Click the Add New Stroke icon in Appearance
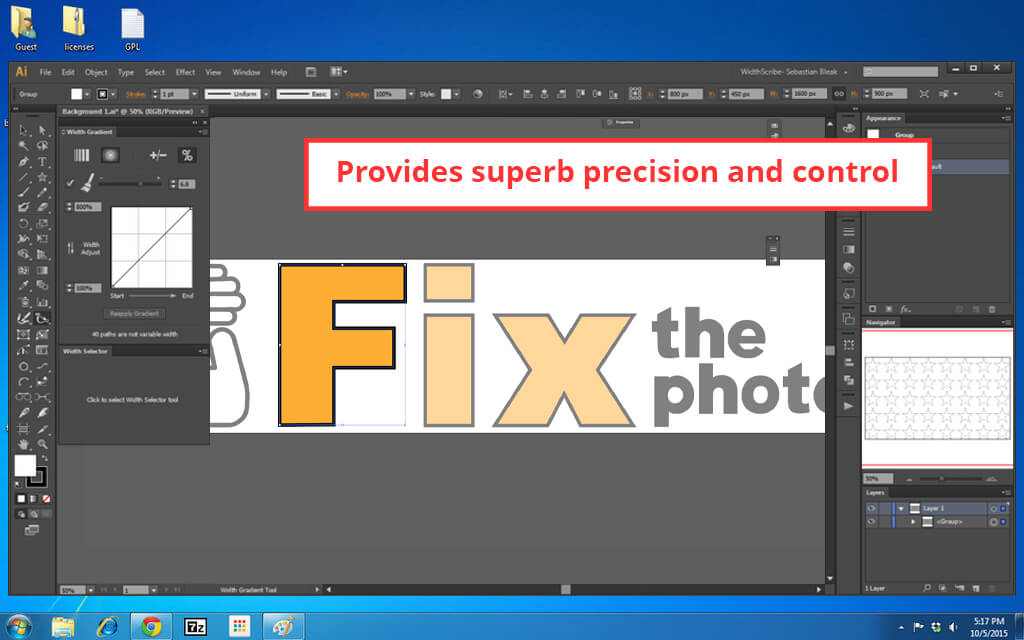The image size is (1024, 640). pos(872,309)
